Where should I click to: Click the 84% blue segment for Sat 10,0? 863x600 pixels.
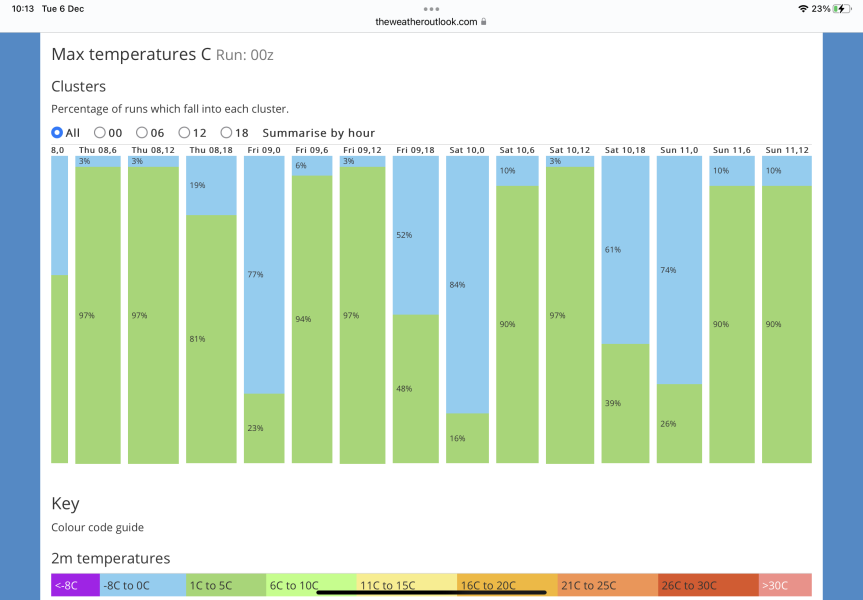tap(467, 285)
